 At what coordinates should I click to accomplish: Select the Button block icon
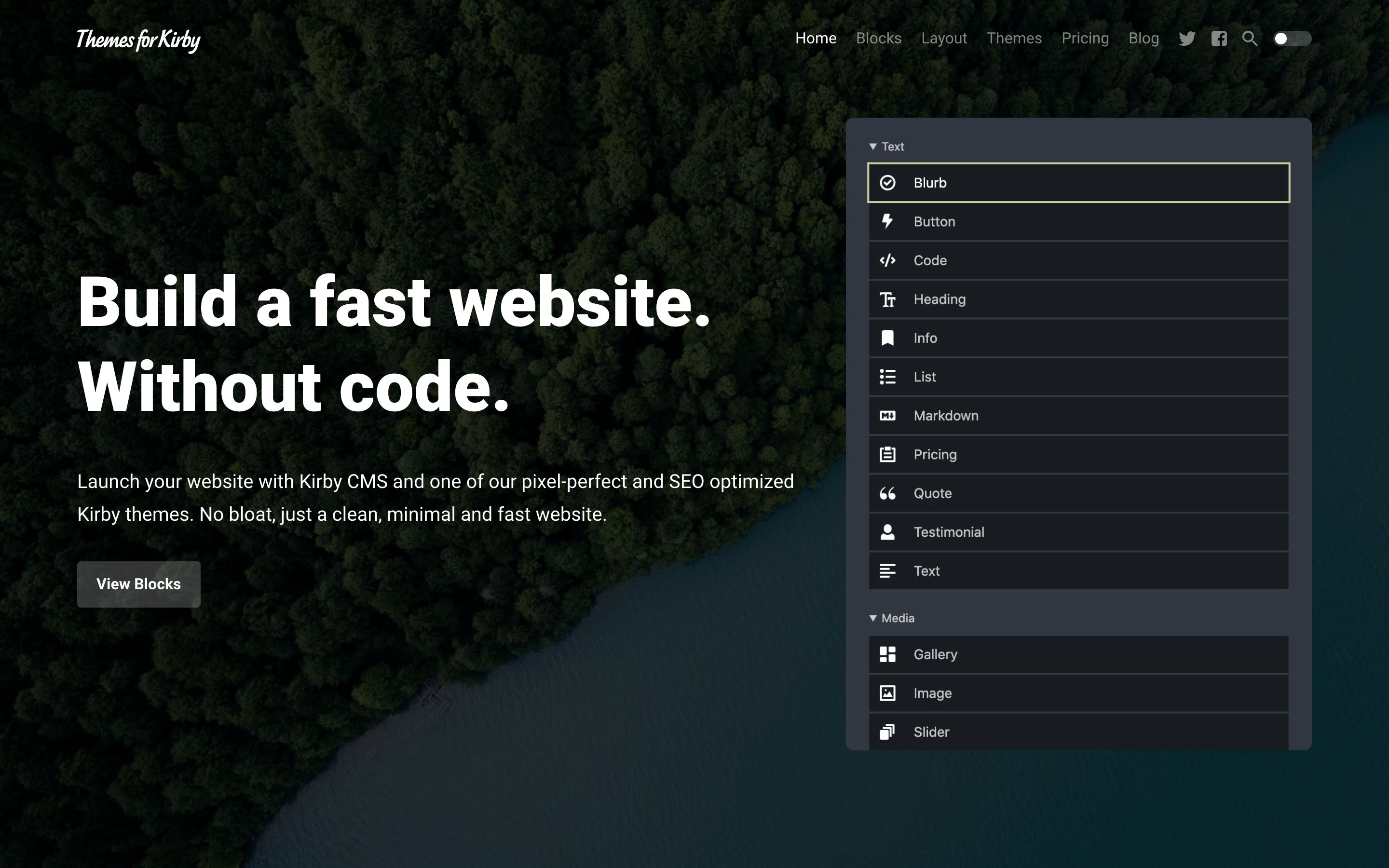click(x=886, y=221)
